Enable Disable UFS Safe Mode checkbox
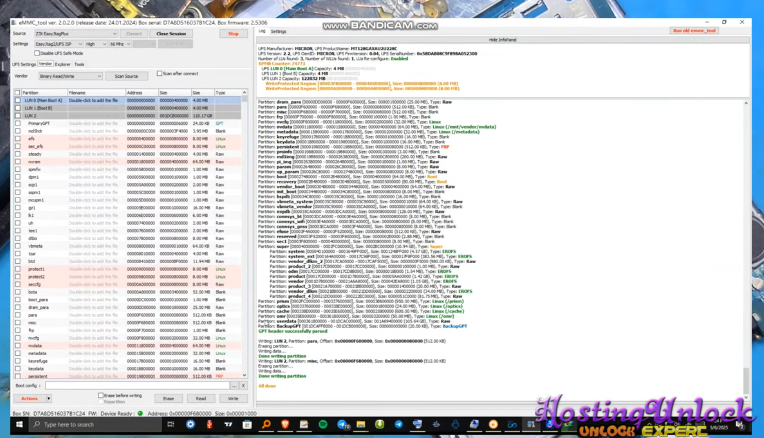This screenshot has width=764, height=438. click(x=38, y=53)
